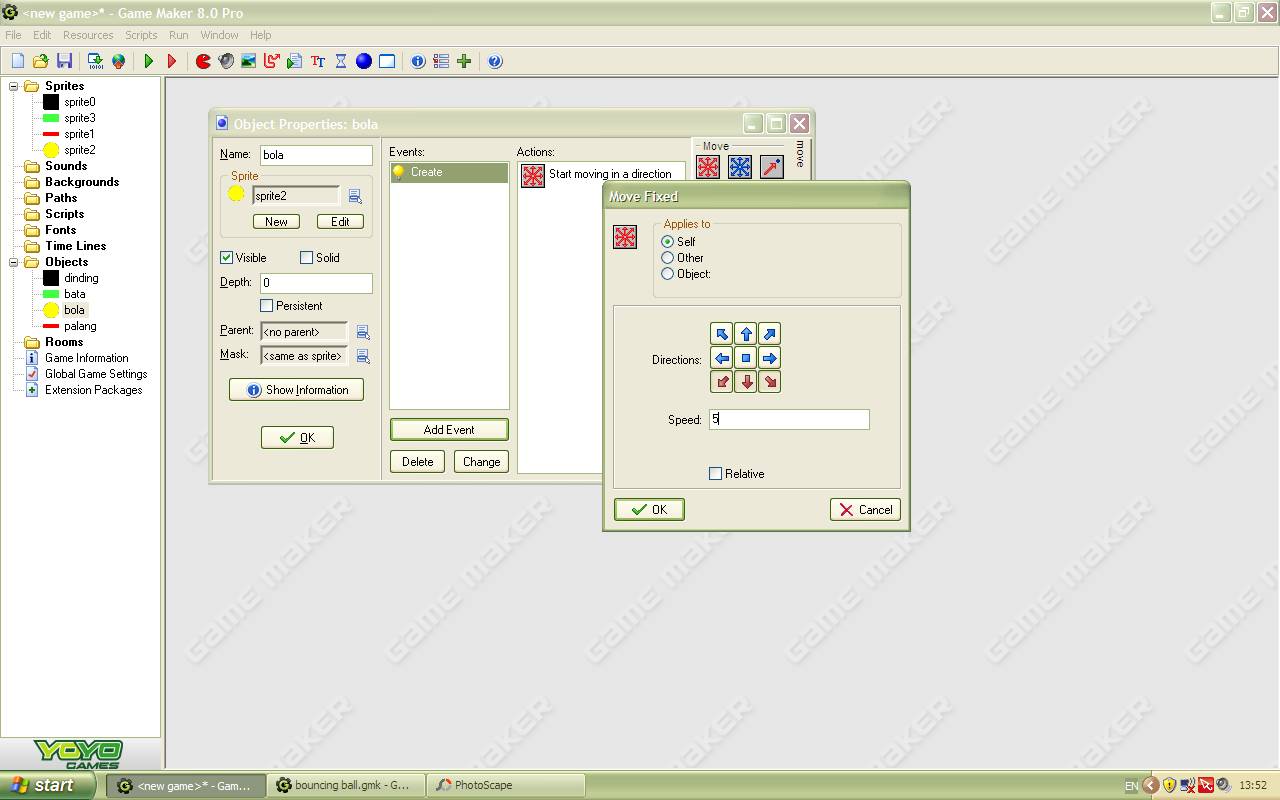Click Cancel in Move Fixed dialog
Screen dimensions: 1280x800
(865, 509)
